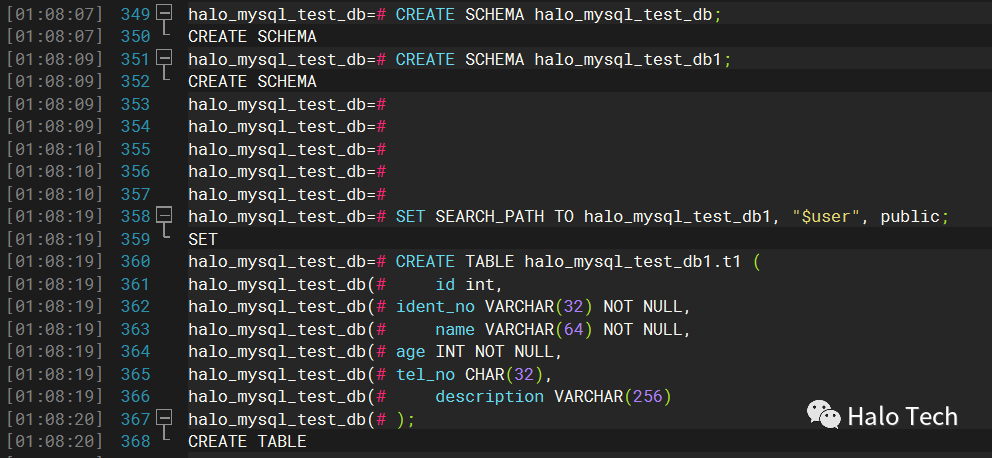Select line number 368 in the gutter
Image resolution: width=992 pixels, height=458 pixels.
click(135, 442)
